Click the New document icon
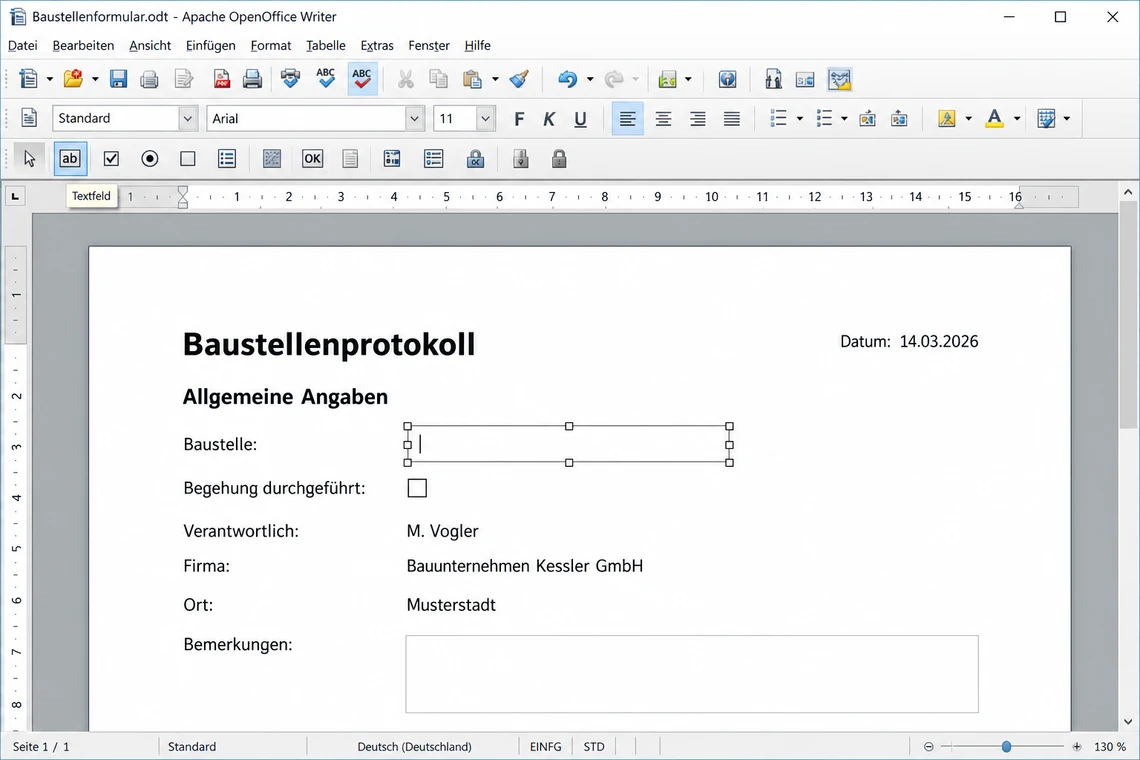 28,79
